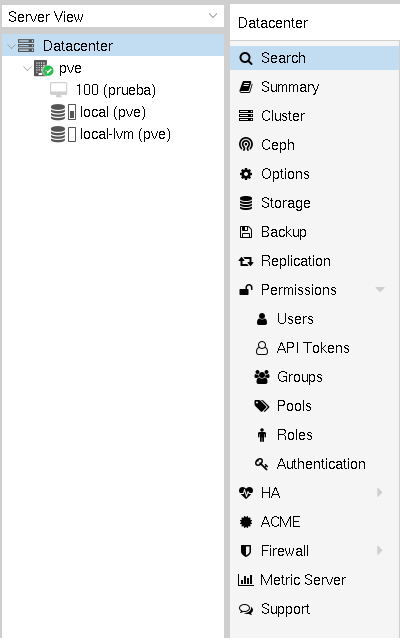Collapse the Permissions submenu arrow

click(x=380, y=290)
